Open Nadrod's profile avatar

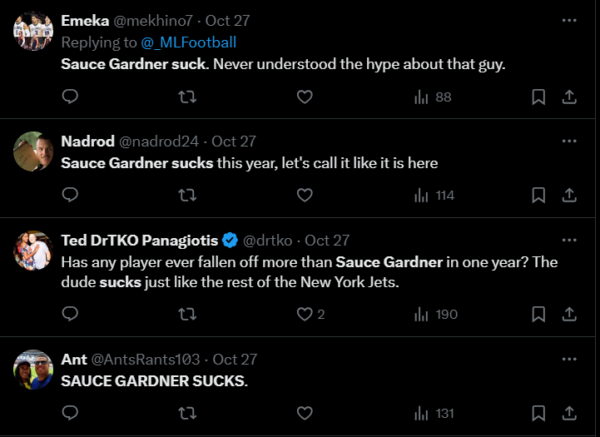click(x=33, y=152)
